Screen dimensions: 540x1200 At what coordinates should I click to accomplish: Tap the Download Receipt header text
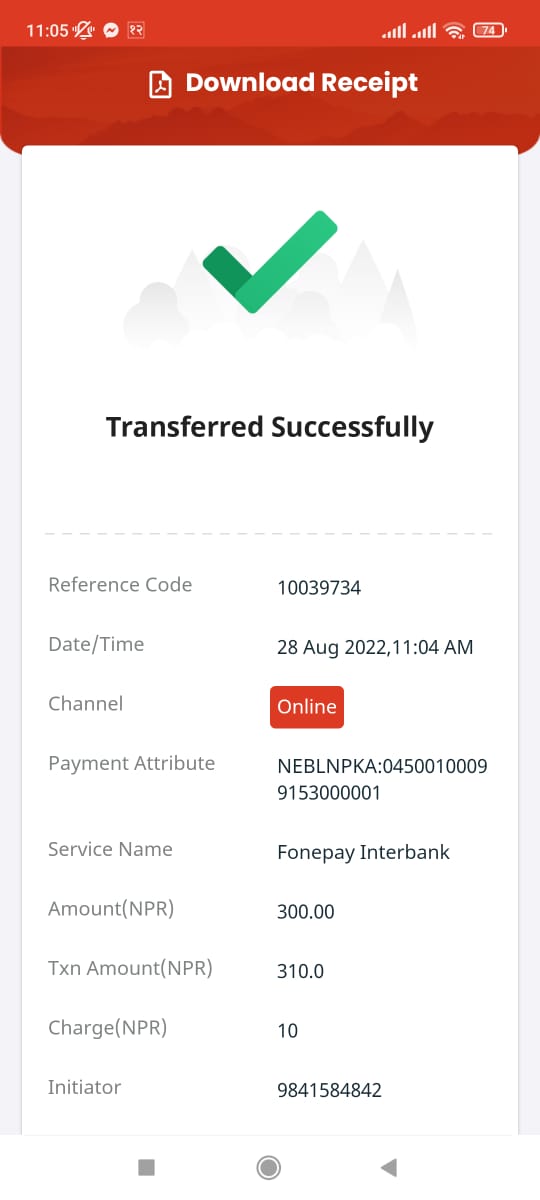(x=302, y=83)
